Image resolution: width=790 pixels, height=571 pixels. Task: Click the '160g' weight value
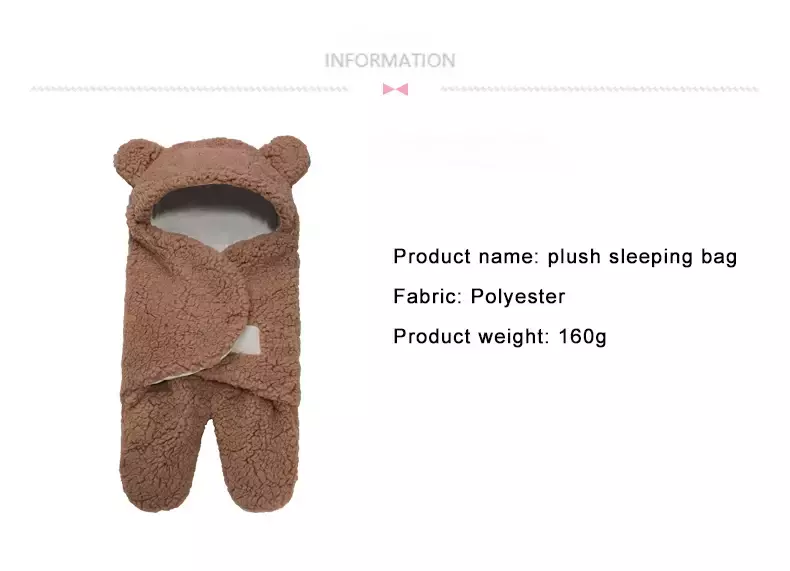click(x=582, y=337)
